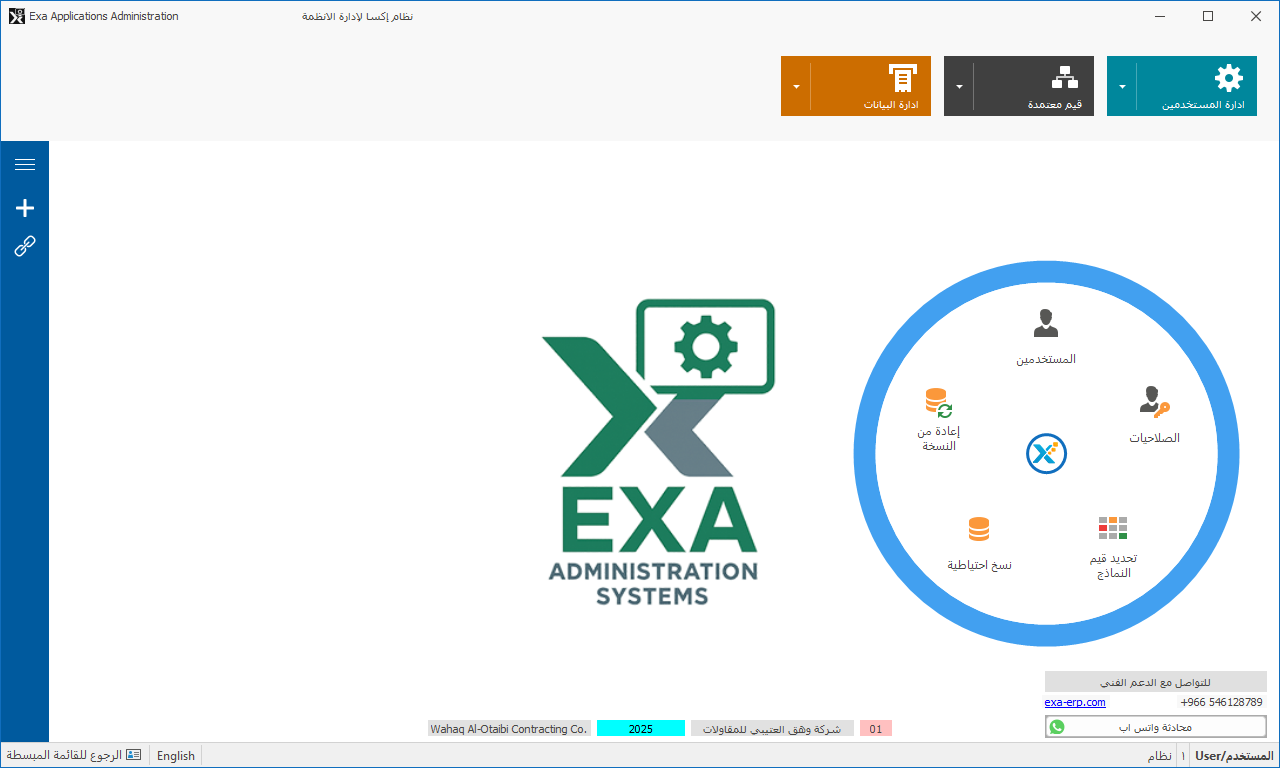
Task: Open إعادة من النسخة restore database icon
Action: click(x=938, y=403)
